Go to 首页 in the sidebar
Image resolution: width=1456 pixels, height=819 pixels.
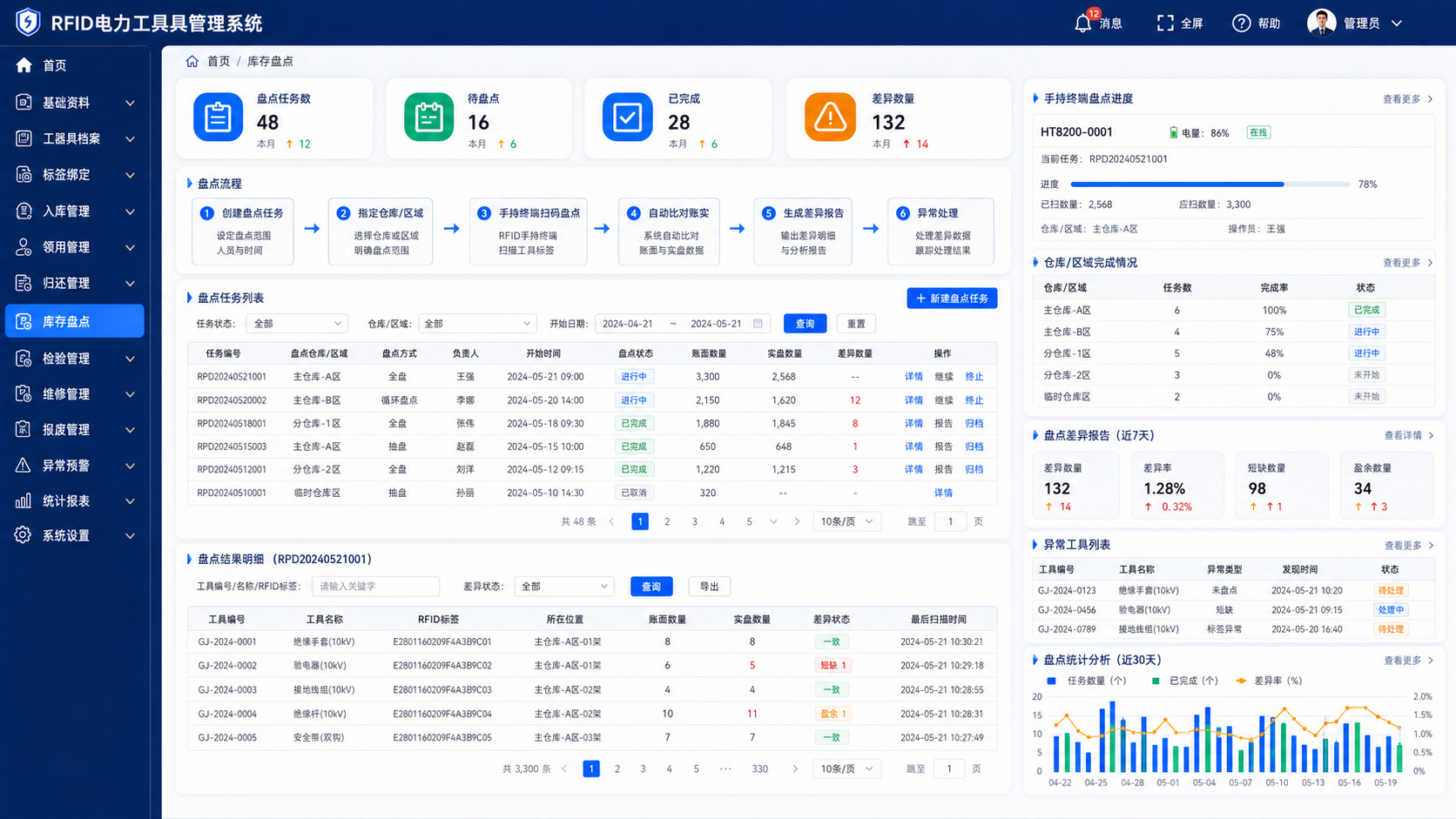coord(75,65)
